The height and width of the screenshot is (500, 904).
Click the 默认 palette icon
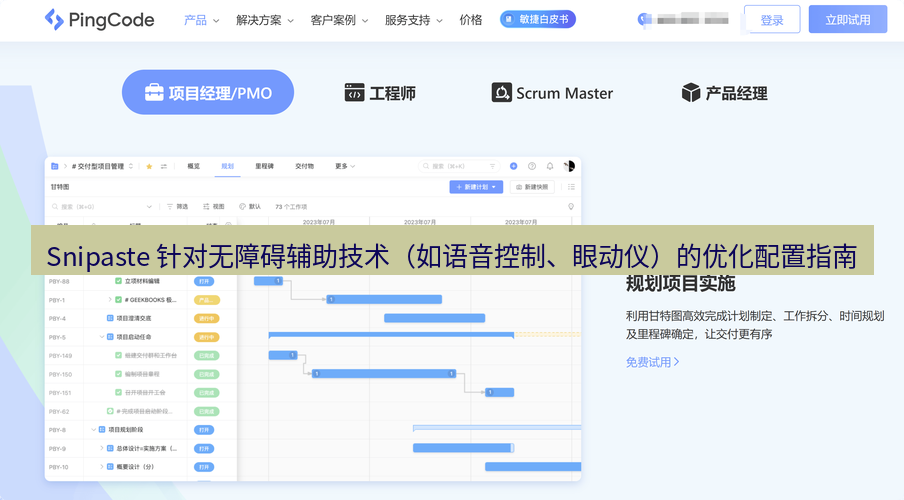click(x=242, y=206)
